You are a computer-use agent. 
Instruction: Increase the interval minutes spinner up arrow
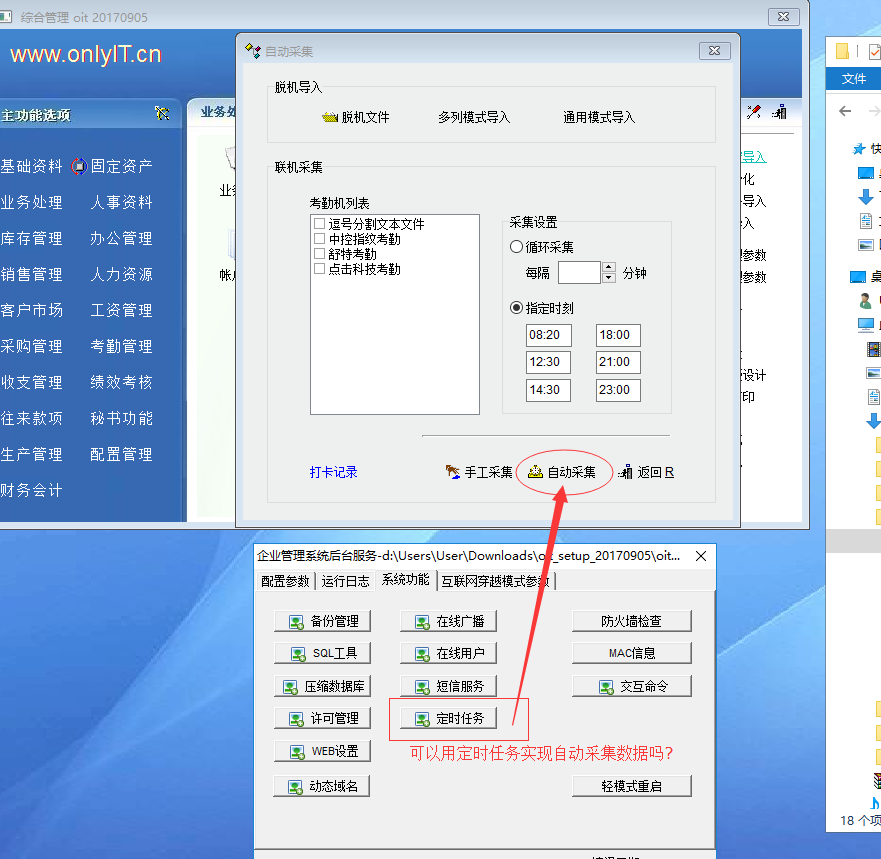click(x=609, y=267)
